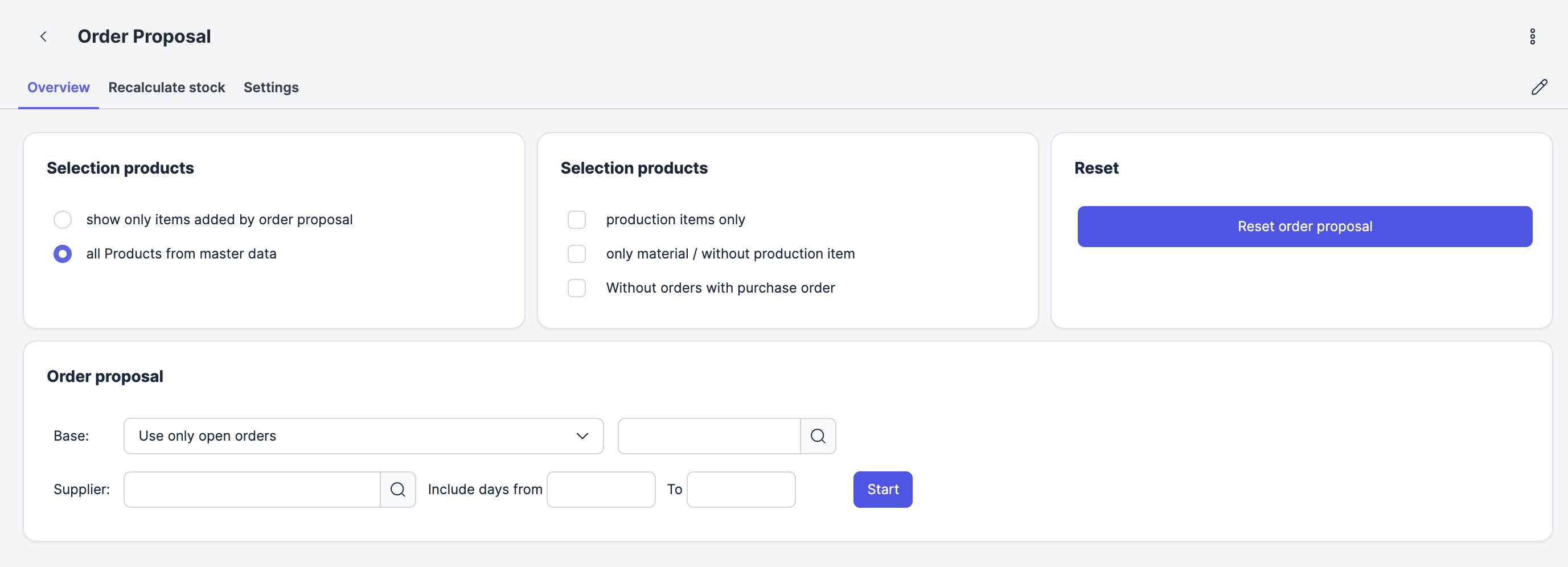Switch to the Recalculate stock tab
Image resolution: width=1568 pixels, height=567 pixels.
click(167, 88)
